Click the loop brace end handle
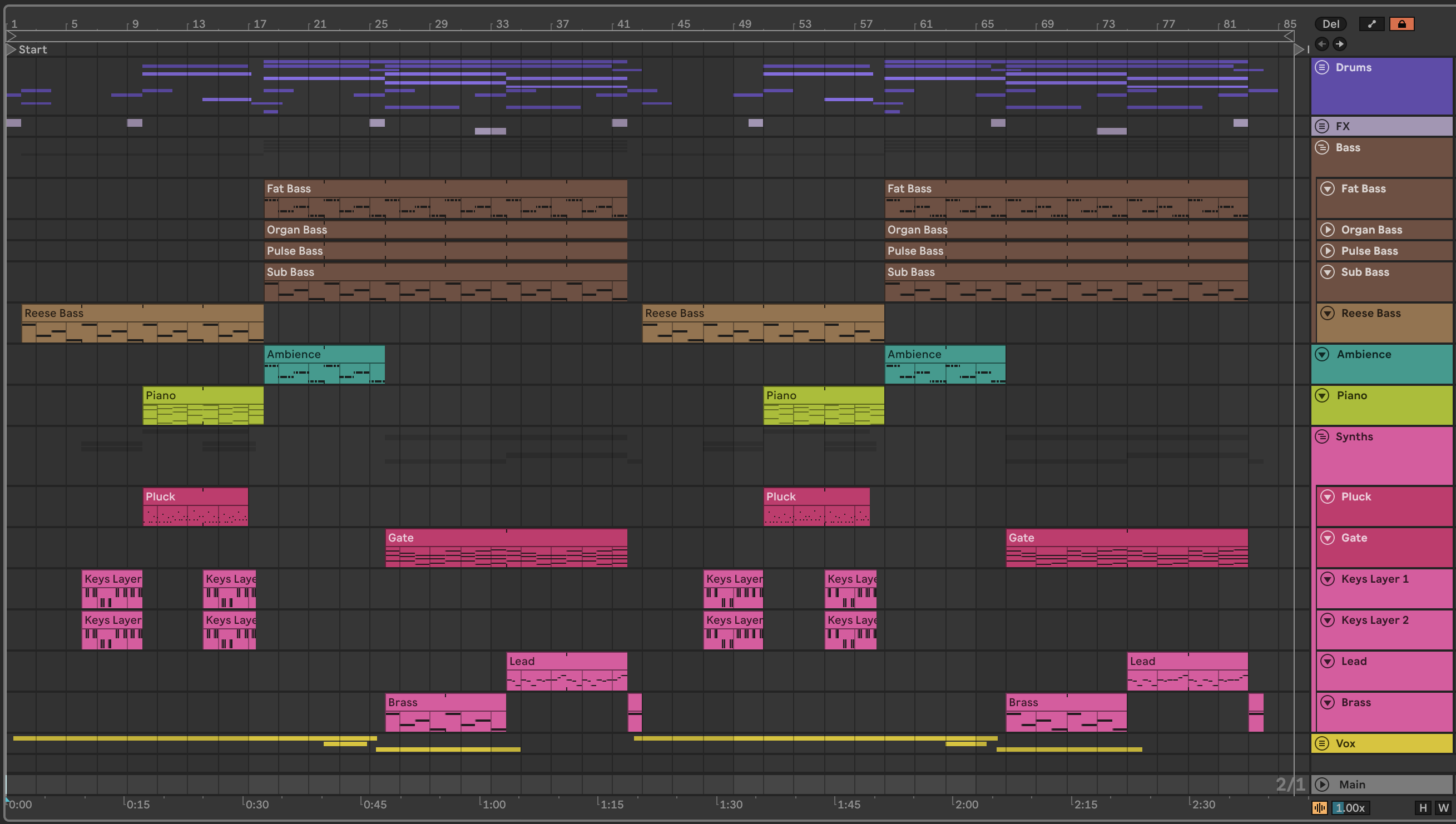 click(1289, 36)
